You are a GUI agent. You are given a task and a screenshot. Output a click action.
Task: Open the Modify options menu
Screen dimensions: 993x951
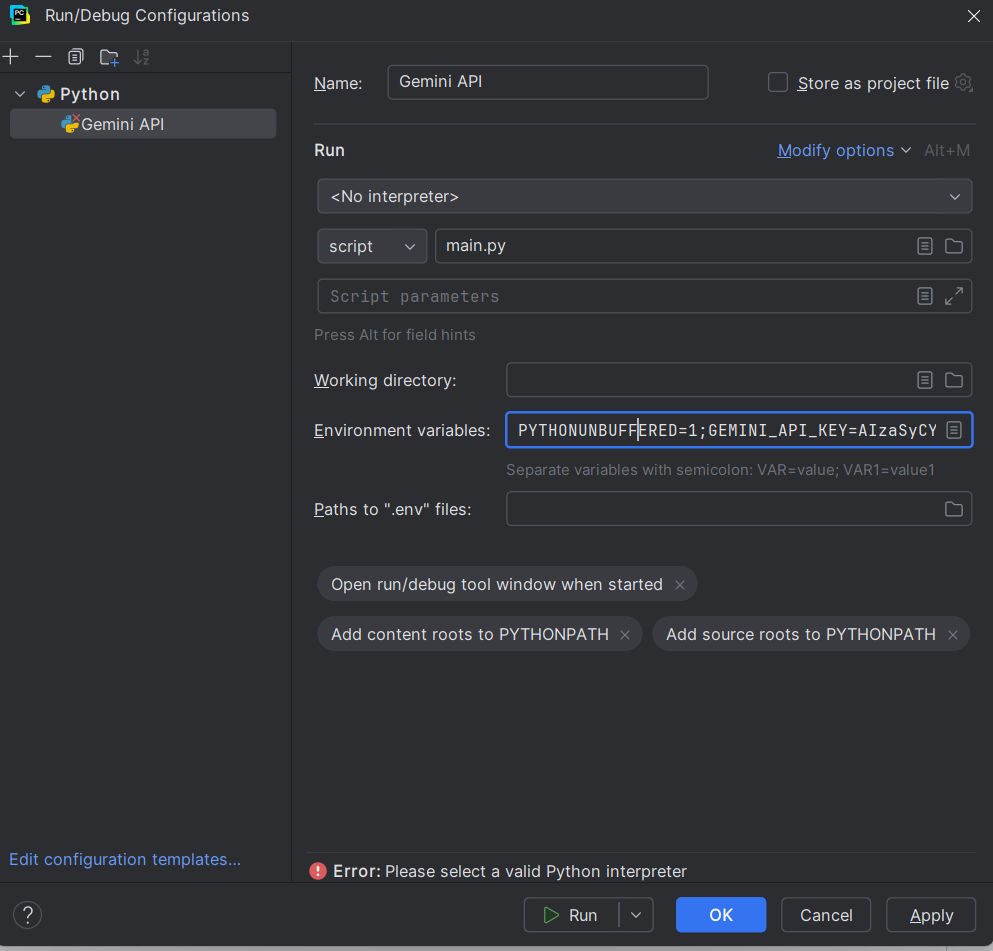pyautogui.click(x=835, y=151)
